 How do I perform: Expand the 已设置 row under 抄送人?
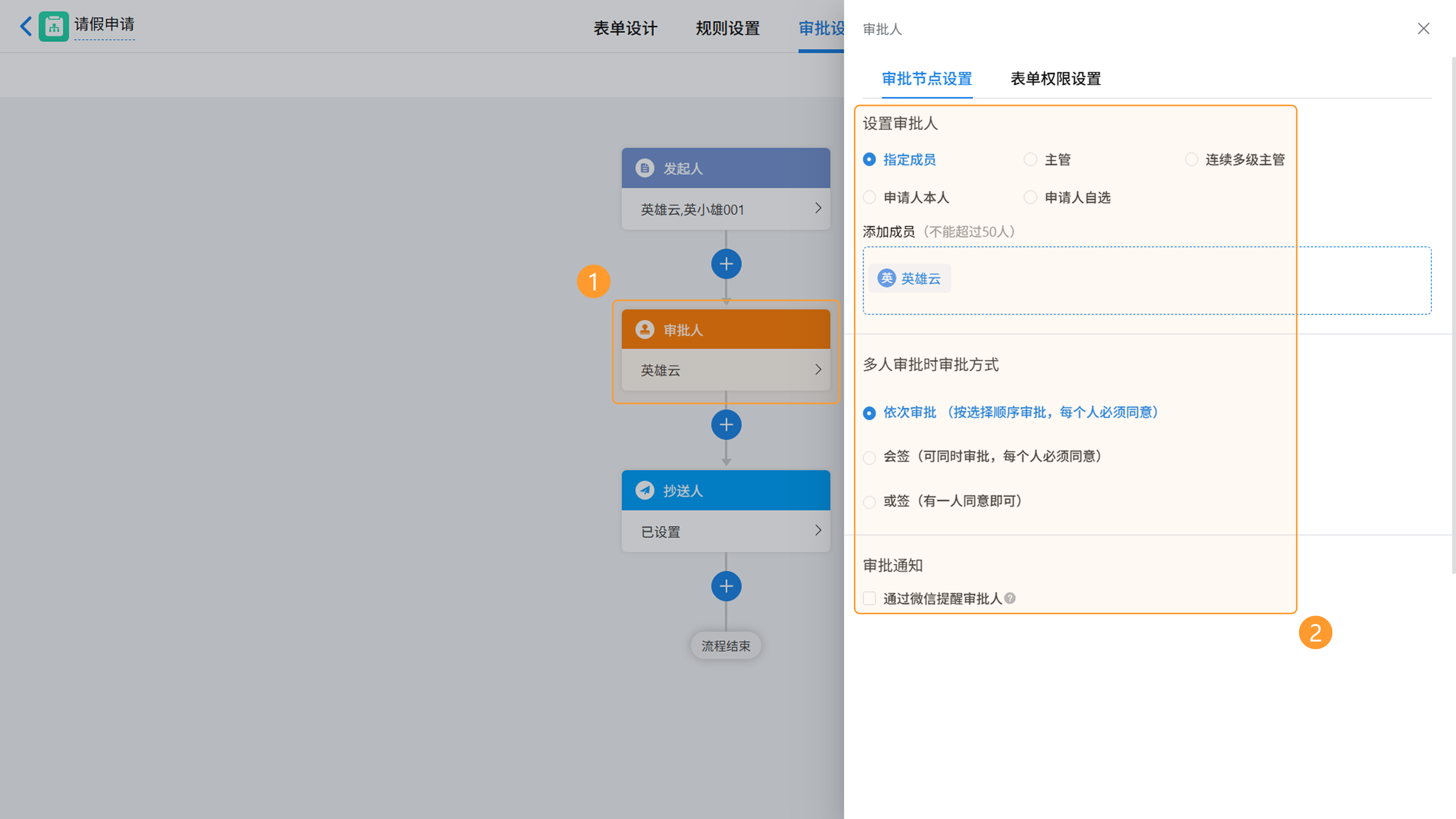coord(818,531)
